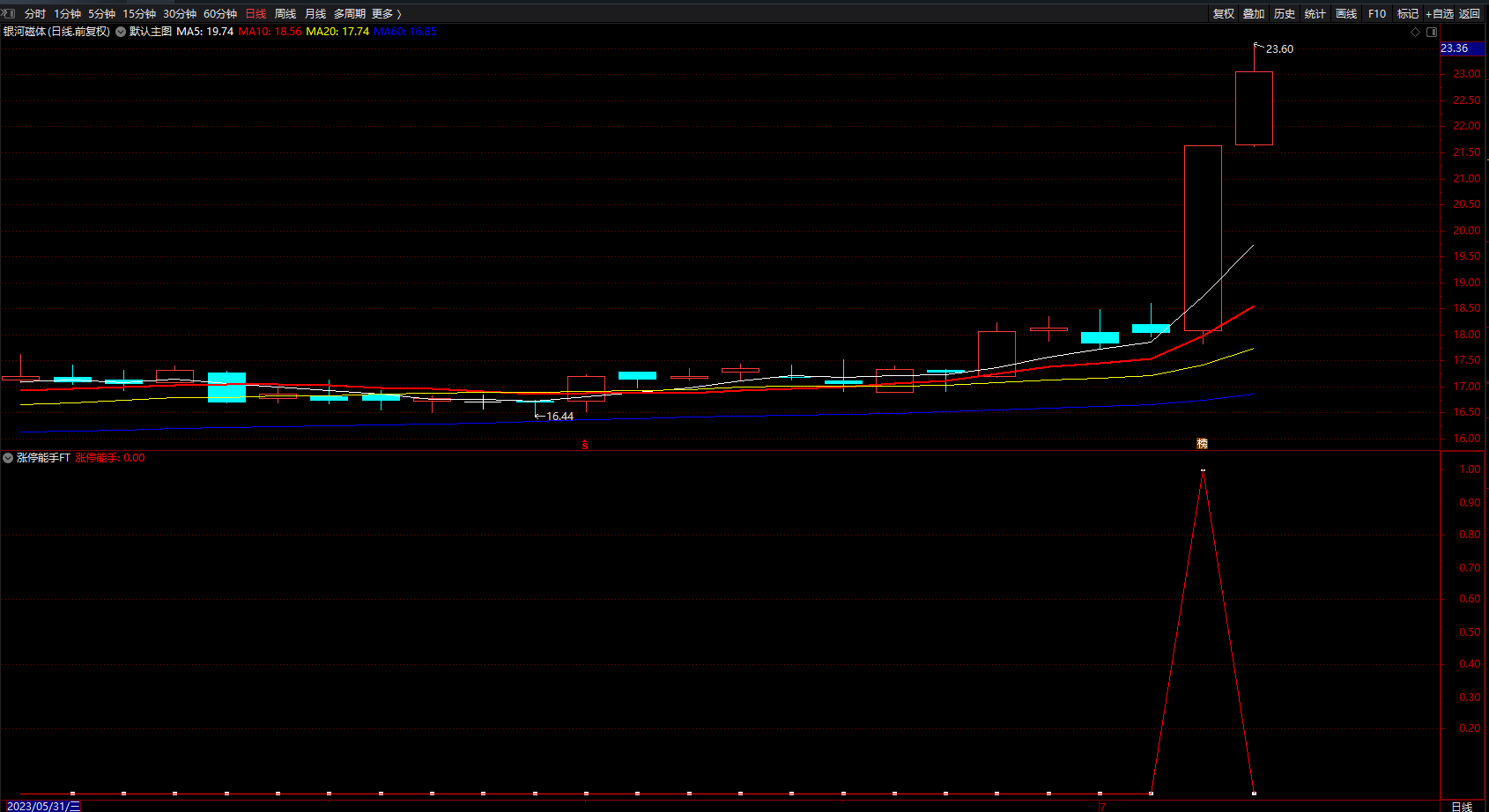Open the 涨停能手FT indicator dropdown arrow
This screenshot has width=1489, height=812.
(8, 458)
